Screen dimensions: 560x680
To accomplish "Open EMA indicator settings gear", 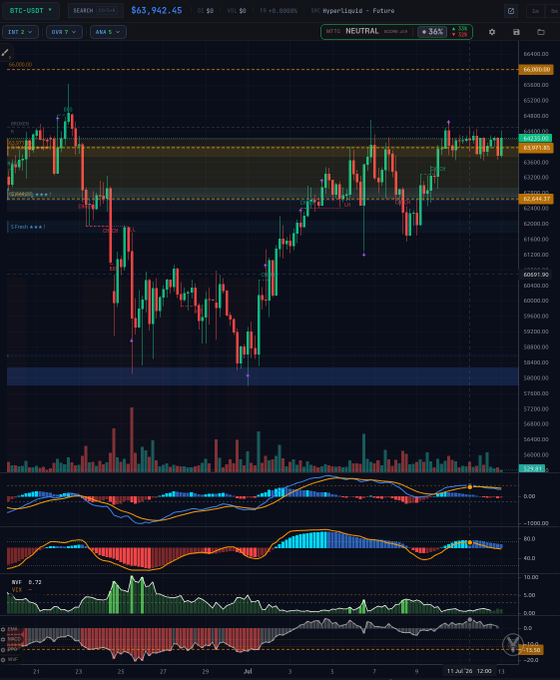I will coord(3,629).
